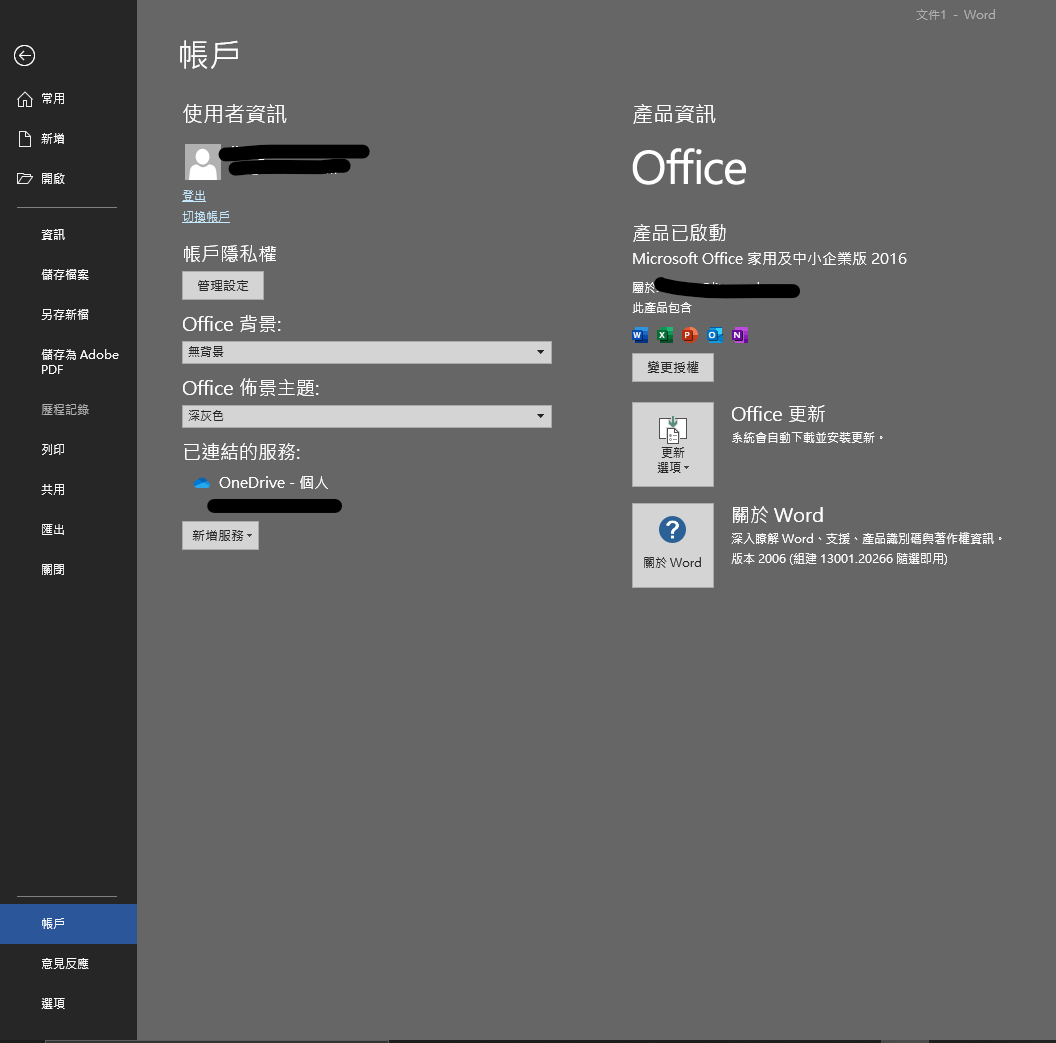Open the Office 背景 dropdown showing 無背景
The width and height of the screenshot is (1056, 1043).
(366, 352)
